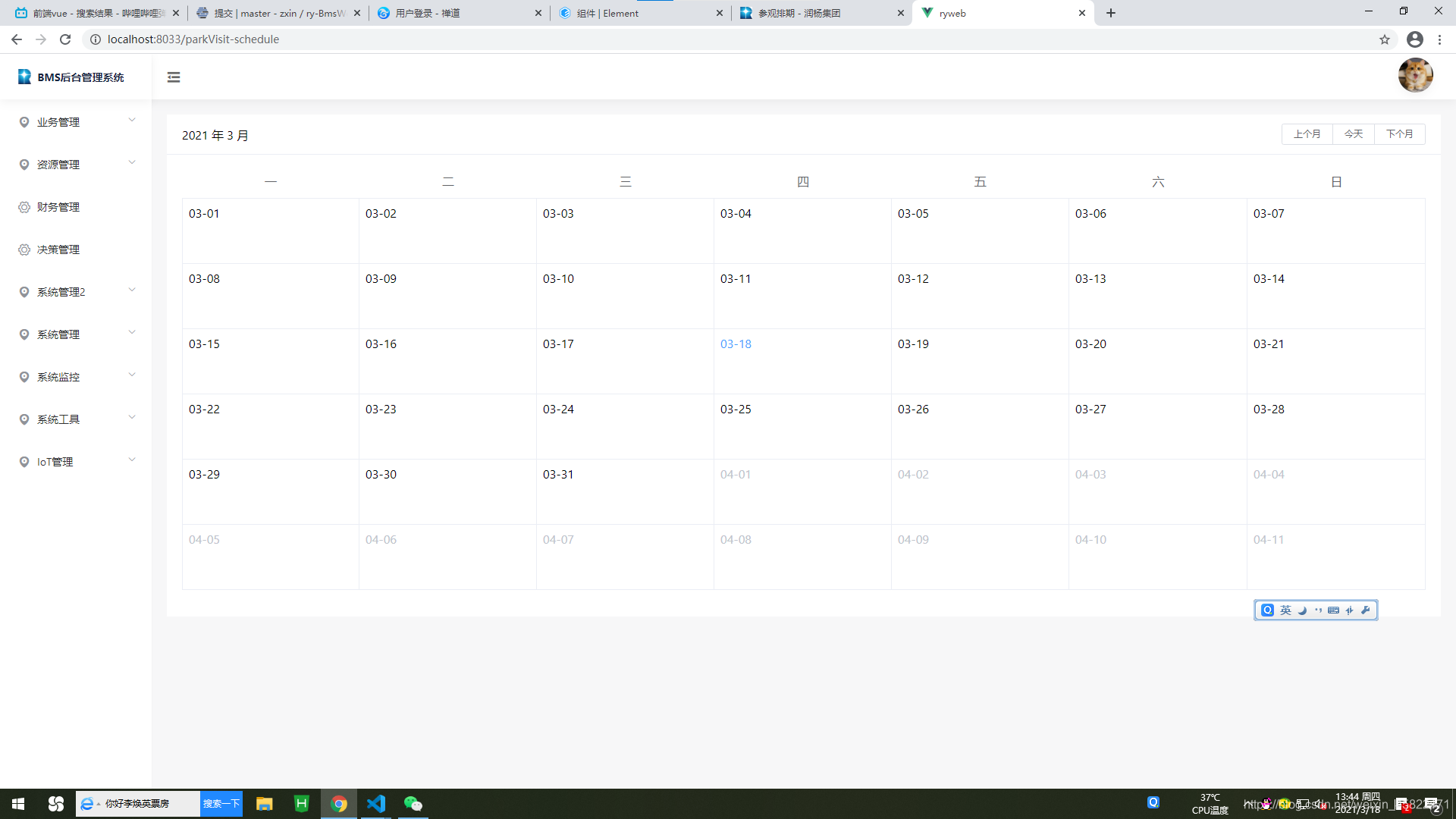The height and width of the screenshot is (819, 1456).
Task: Toggle the input method 英 language mode
Action: point(1285,610)
